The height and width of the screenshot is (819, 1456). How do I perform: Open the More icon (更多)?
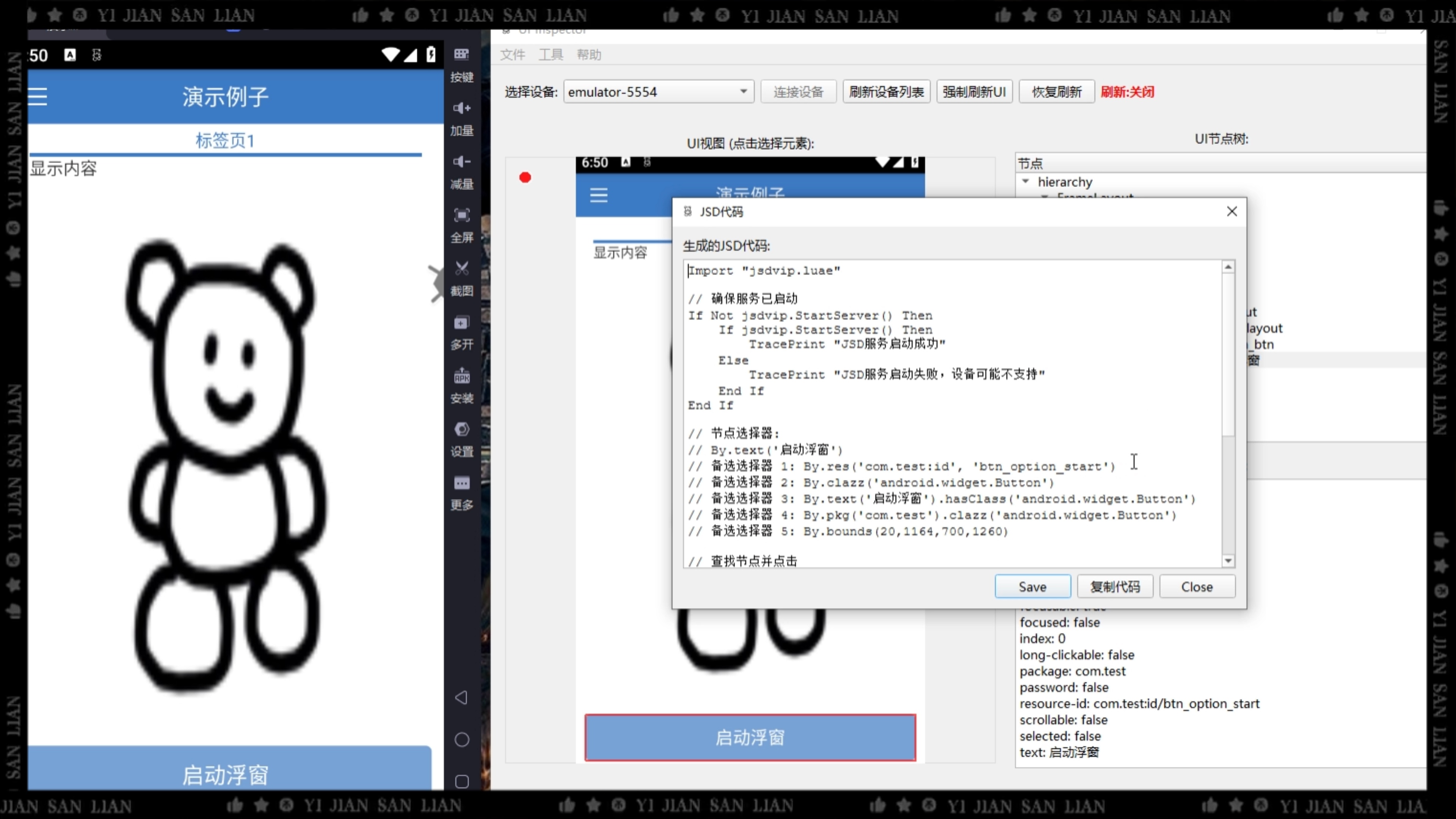pos(461,483)
